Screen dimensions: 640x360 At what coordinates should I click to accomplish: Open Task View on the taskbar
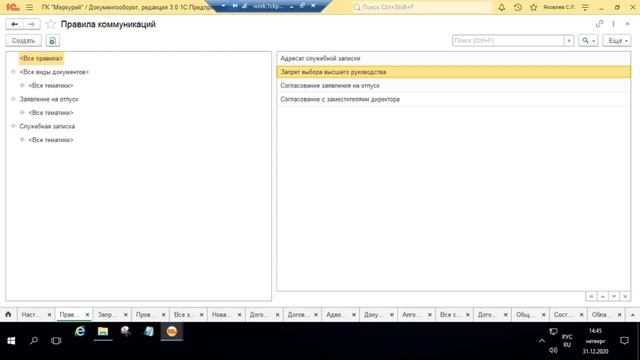[56, 341]
